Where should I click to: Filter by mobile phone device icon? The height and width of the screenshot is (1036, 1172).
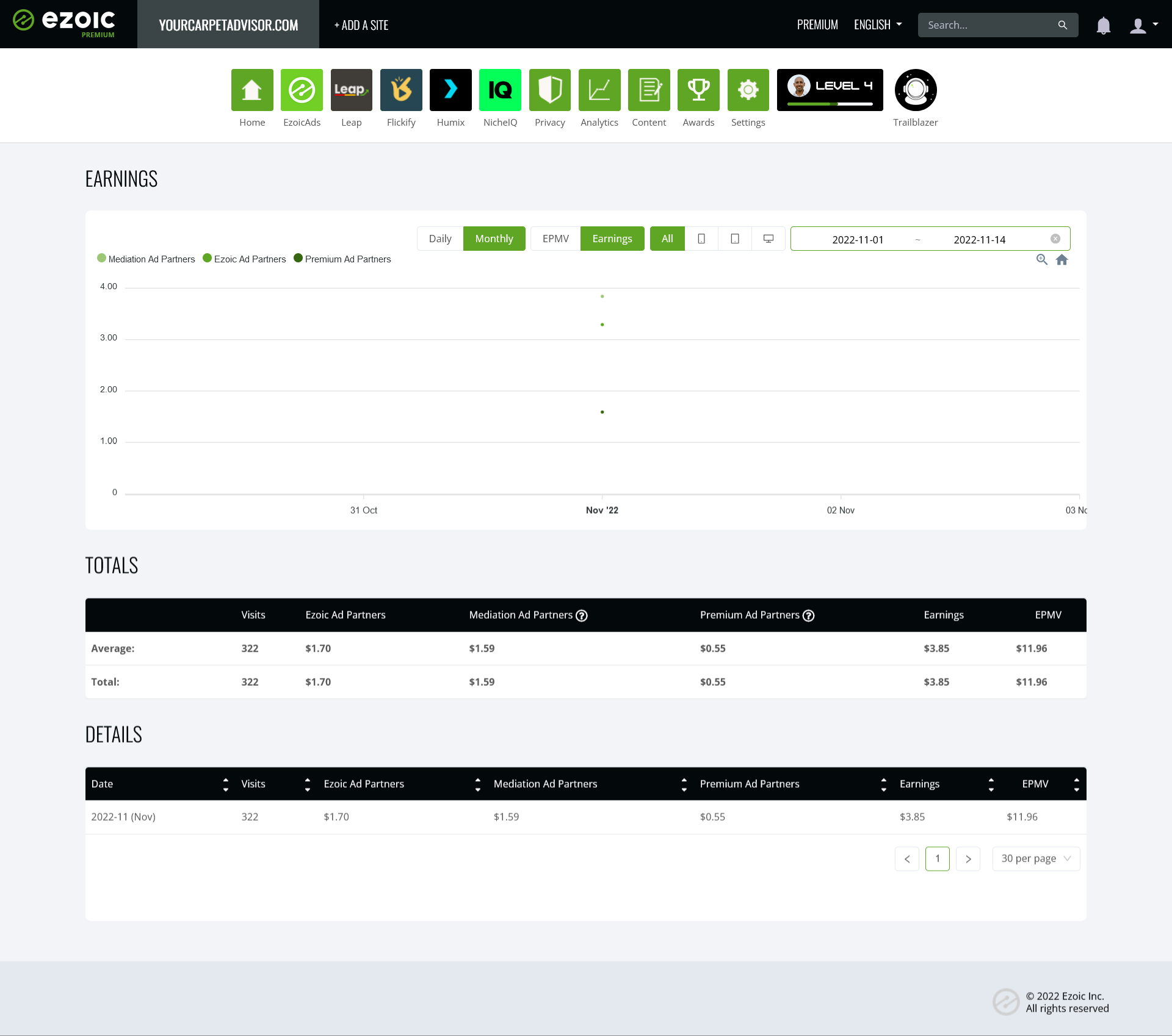point(701,239)
